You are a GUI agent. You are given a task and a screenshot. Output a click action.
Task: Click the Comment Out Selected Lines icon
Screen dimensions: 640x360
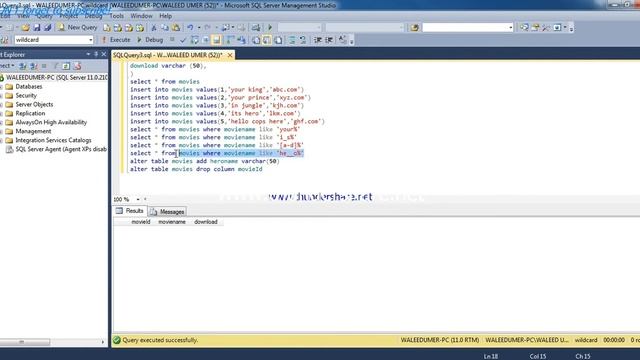click(292, 40)
